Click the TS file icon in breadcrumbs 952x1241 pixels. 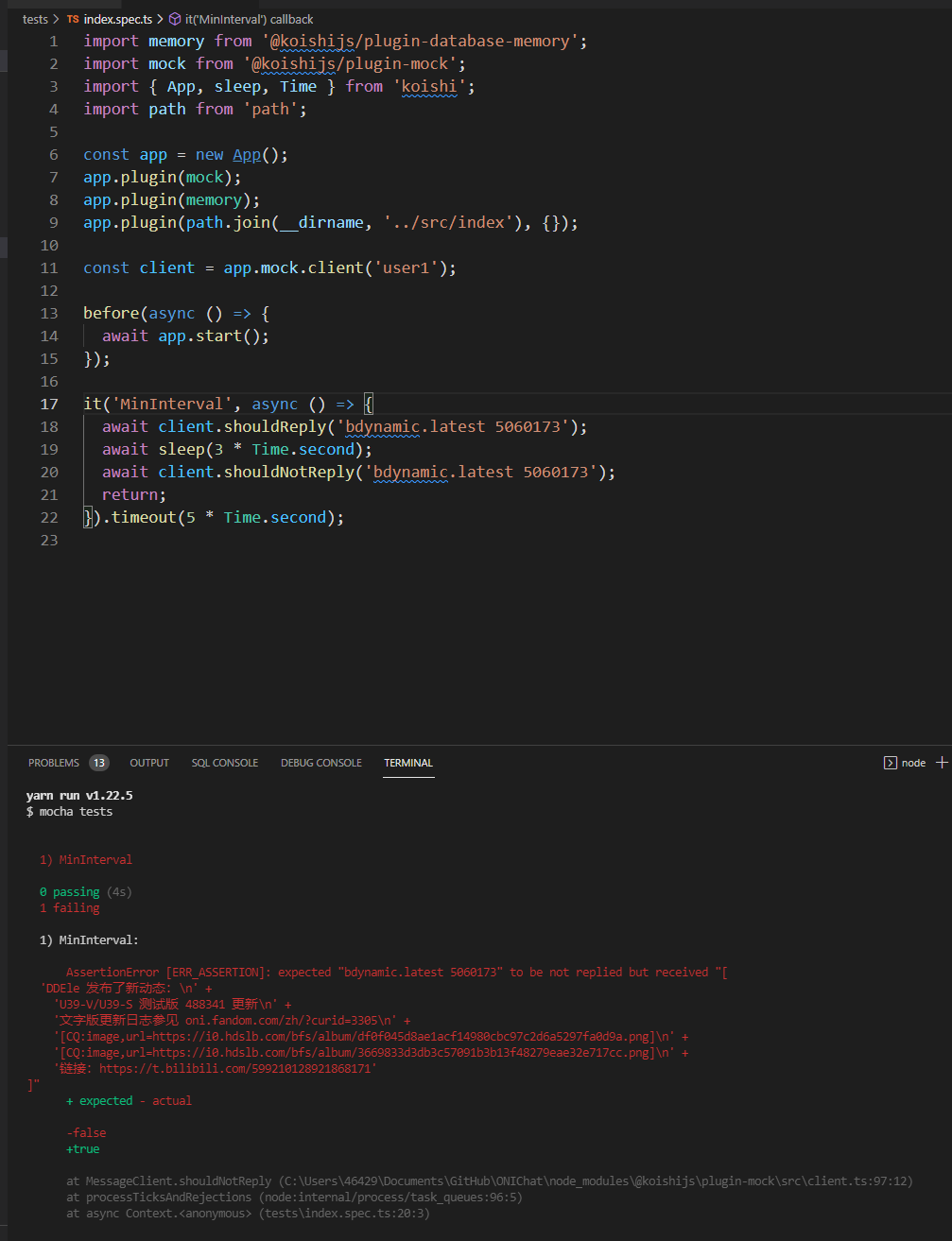[73, 19]
